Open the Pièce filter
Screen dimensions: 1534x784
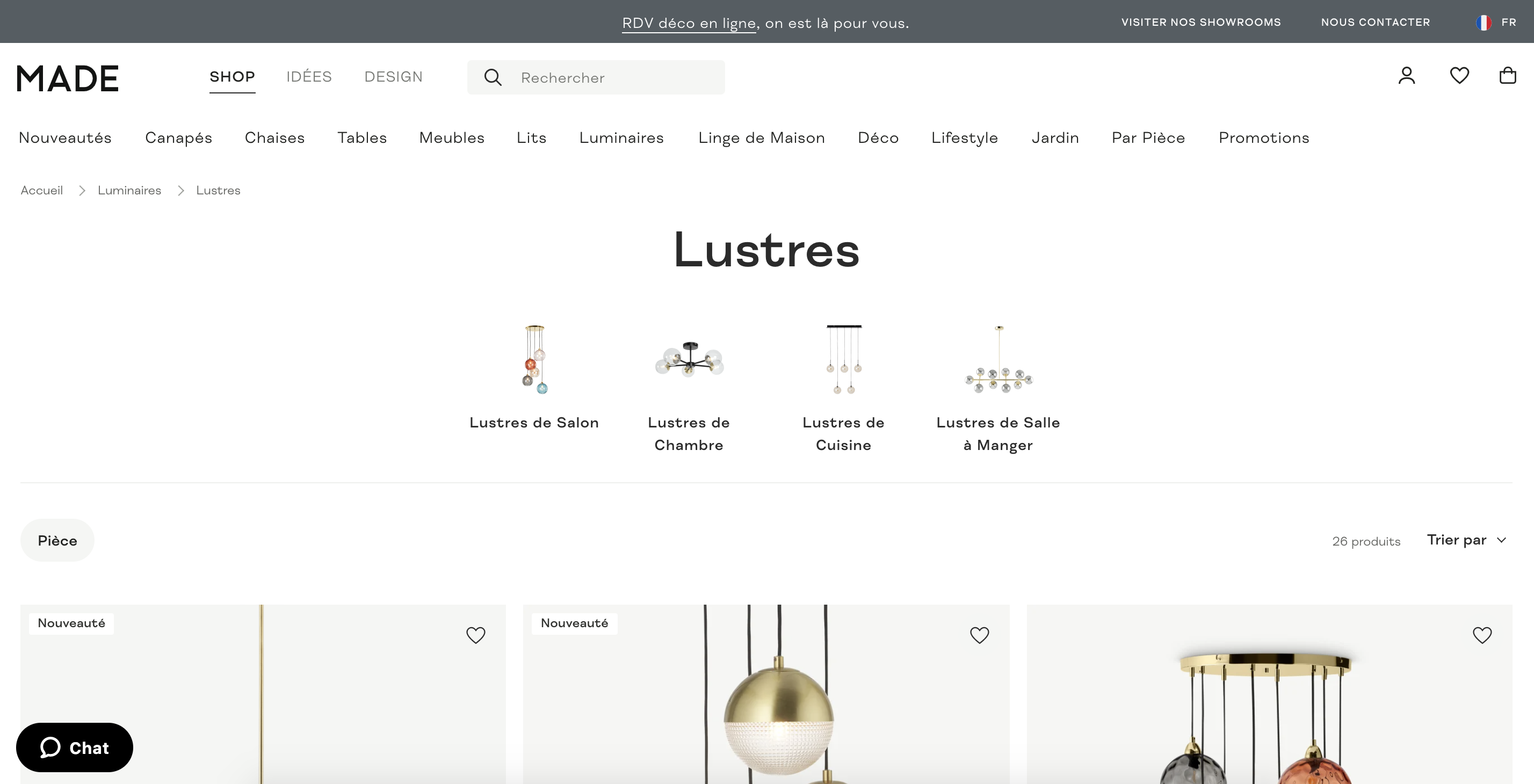[57, 541]
